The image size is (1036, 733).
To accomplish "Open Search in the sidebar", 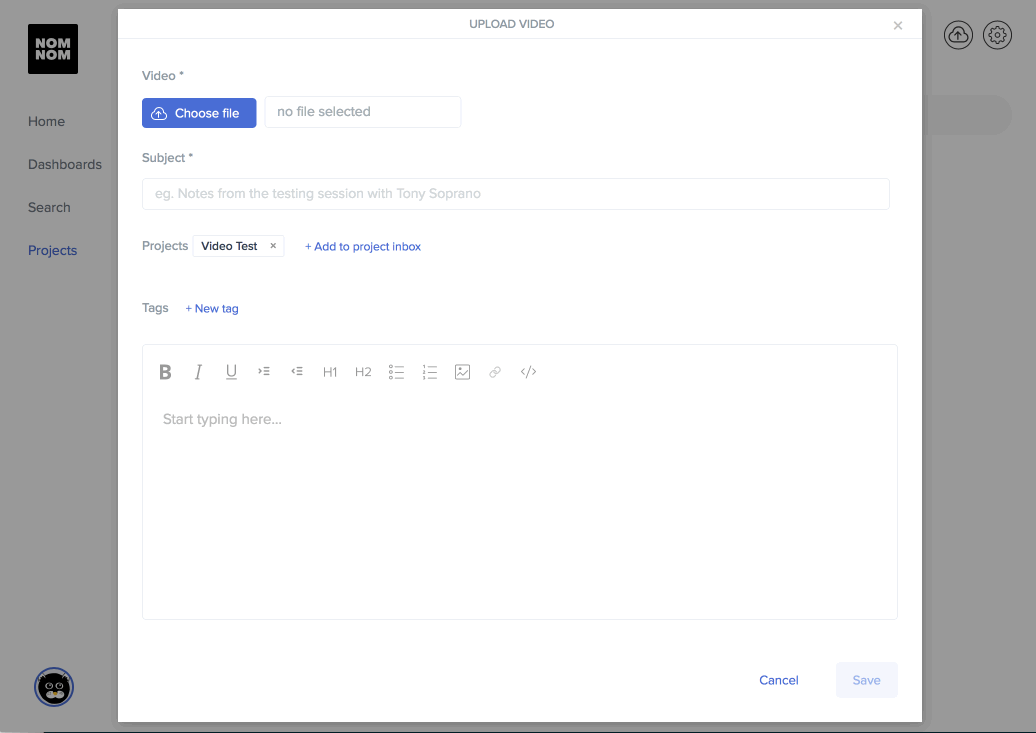I will [49, 208].
